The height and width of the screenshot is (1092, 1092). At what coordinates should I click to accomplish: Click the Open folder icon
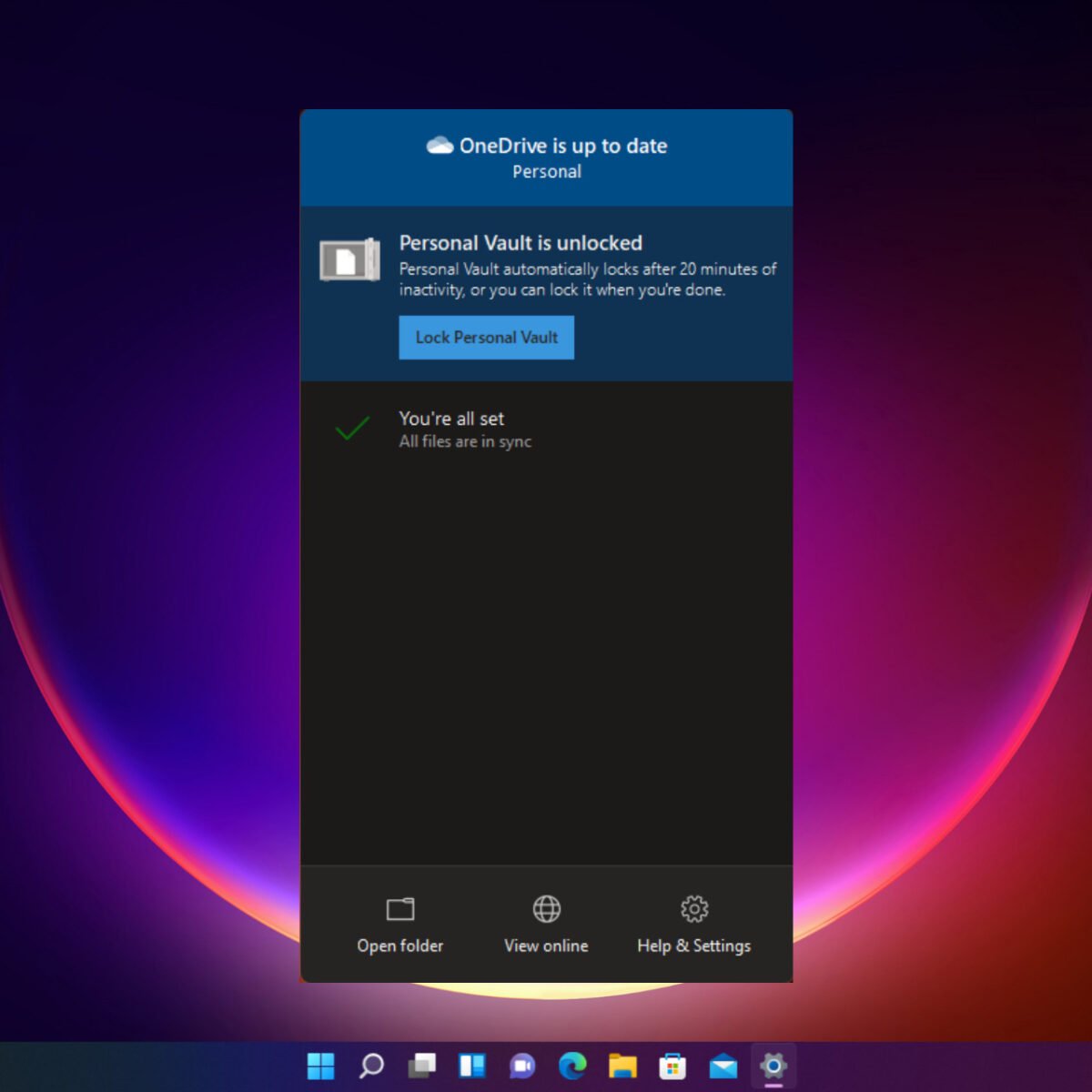click(400, 909)
